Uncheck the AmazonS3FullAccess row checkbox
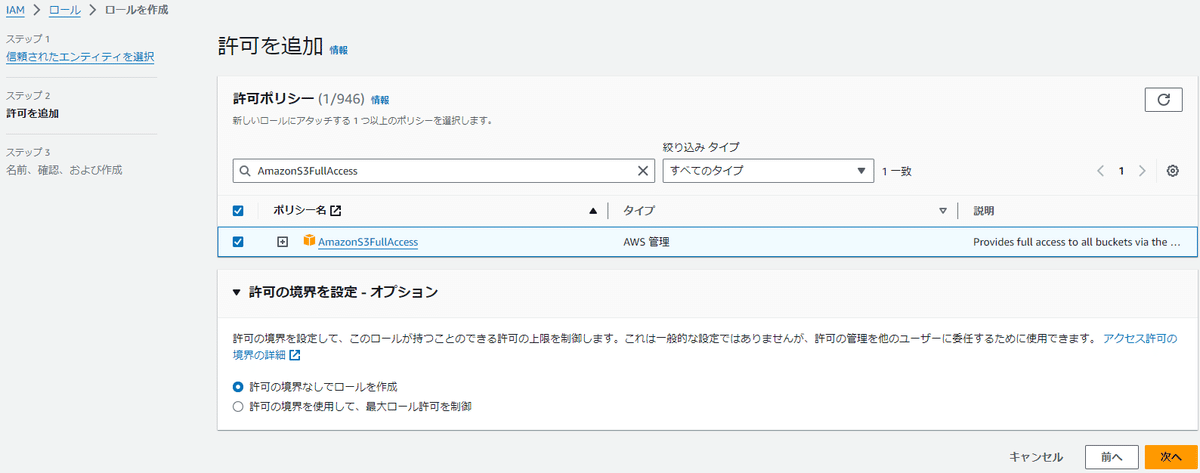 238,242
